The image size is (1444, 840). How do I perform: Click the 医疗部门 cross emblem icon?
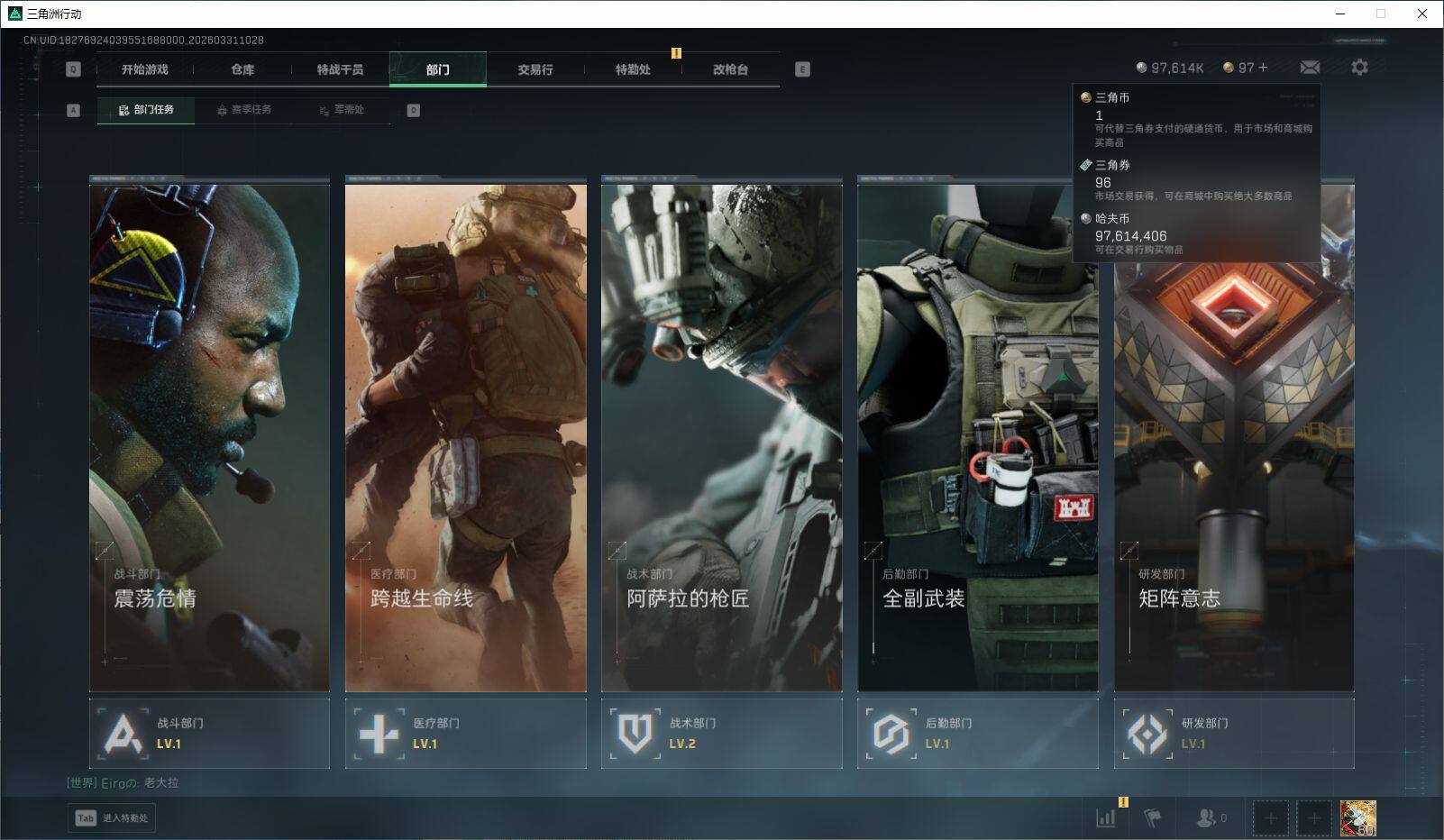[379, 734]
